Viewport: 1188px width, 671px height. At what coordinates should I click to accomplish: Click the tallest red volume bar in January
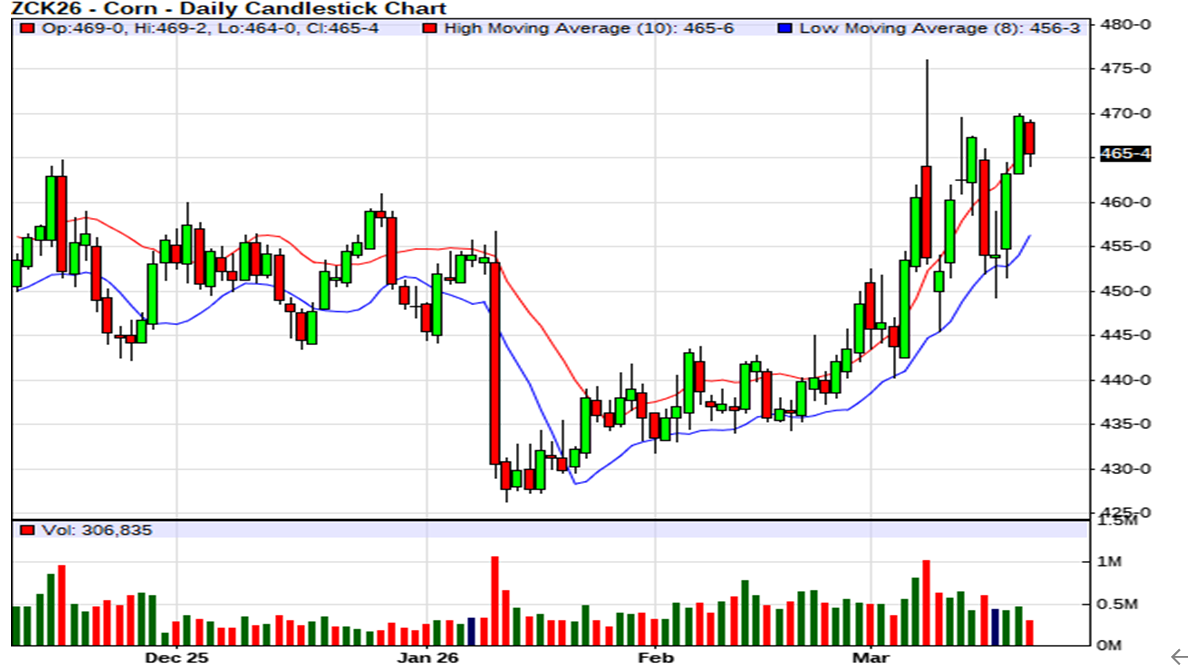click(494, 601)
